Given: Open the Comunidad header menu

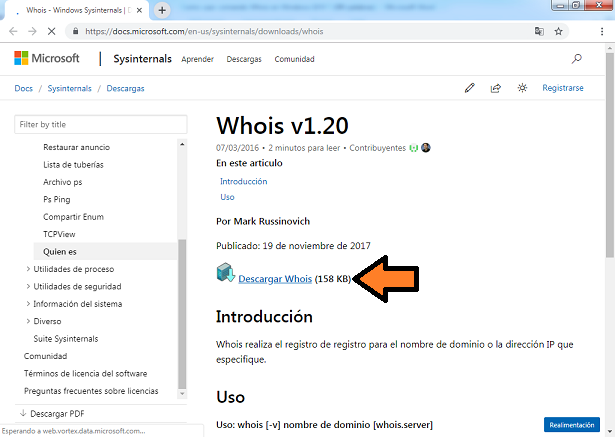Looking at the screenshot, I should pyautogui.click(x=295, y=59).
